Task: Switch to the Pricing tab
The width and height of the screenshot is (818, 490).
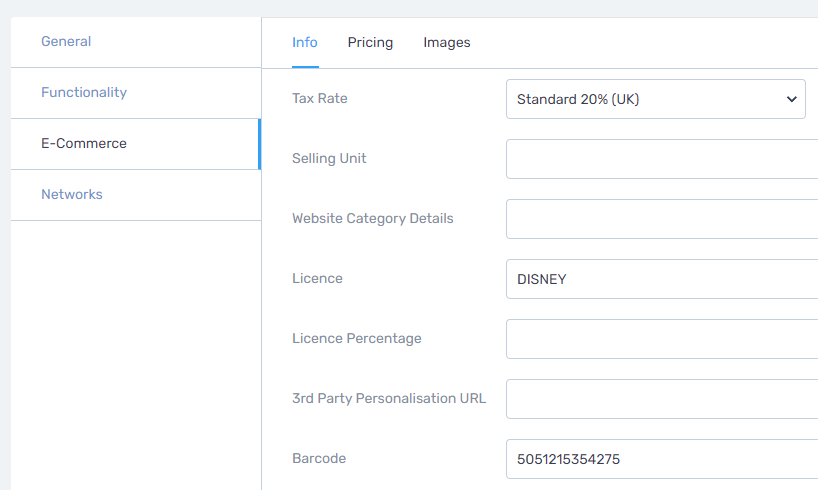Action: [370, 42]
